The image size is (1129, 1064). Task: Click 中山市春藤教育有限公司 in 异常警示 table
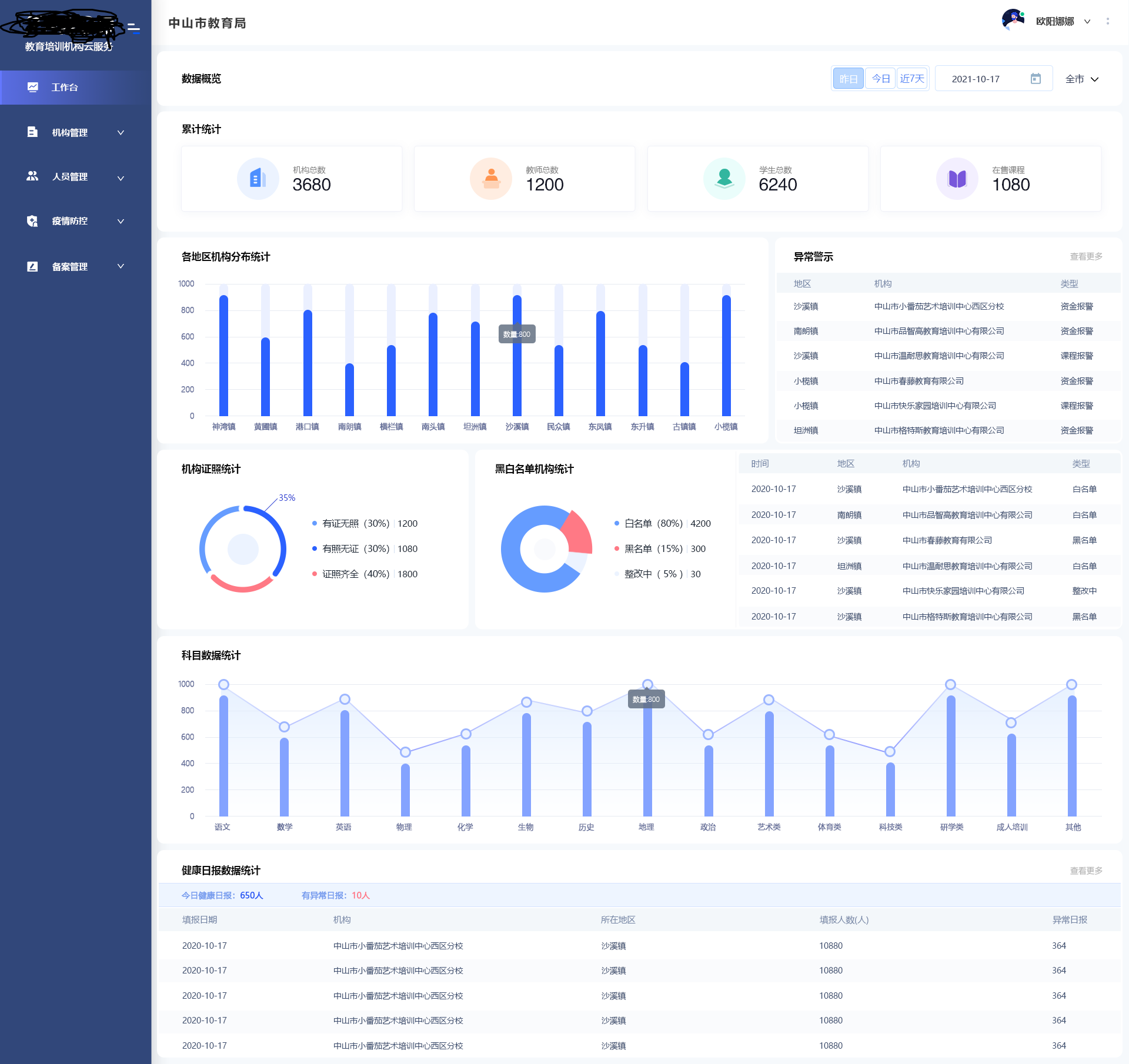coord(919,381)
